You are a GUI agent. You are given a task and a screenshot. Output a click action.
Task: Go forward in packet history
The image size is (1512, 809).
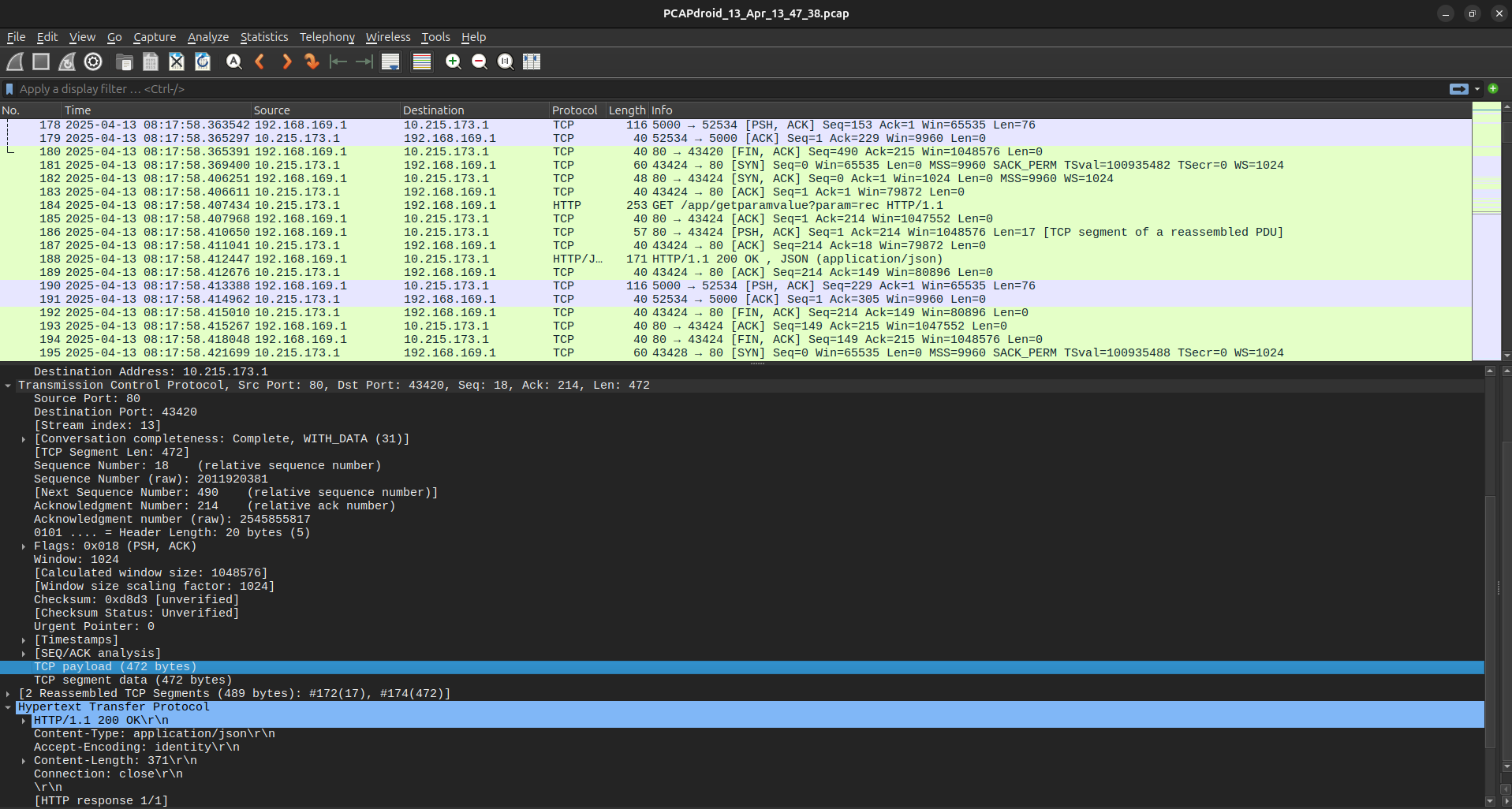point(286,62)
